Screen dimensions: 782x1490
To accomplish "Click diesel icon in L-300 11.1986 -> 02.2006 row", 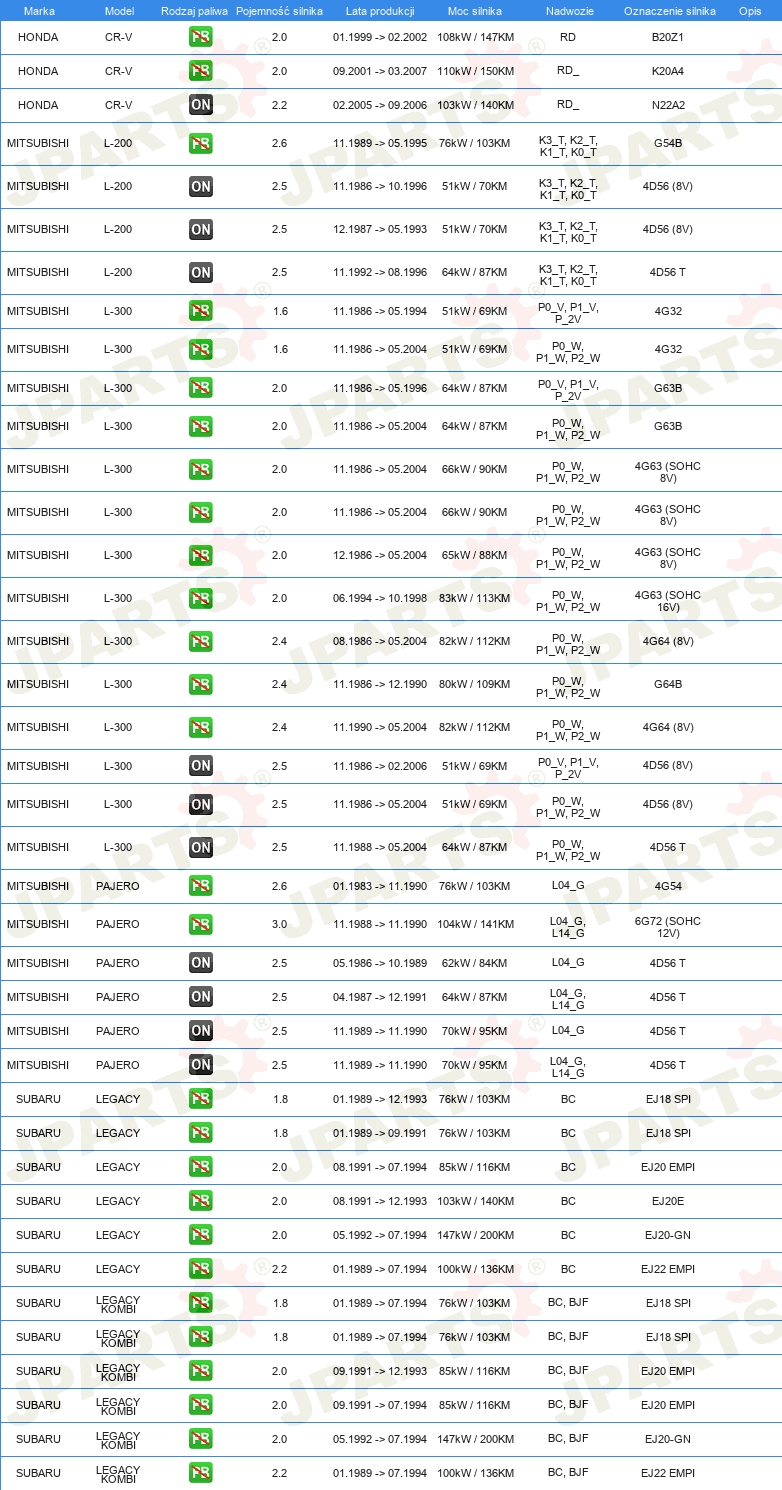I will [x=201, y=766].
